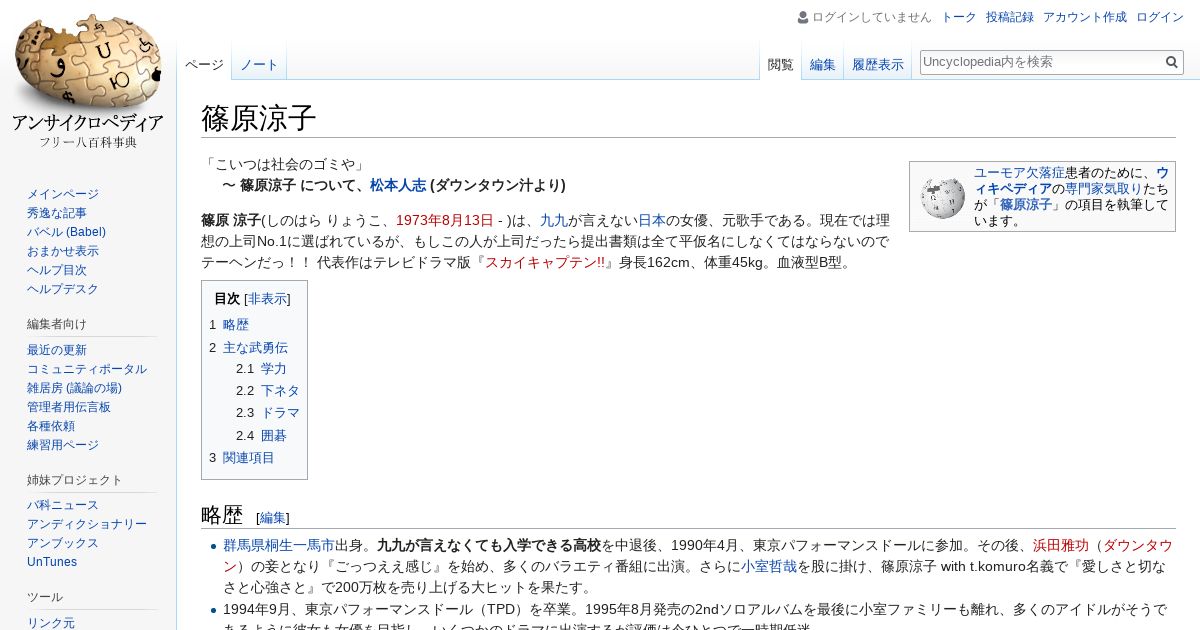Screen dimensions: 1200x630
Task: Click the search magnifier icon
Action: coord(1172,62)
